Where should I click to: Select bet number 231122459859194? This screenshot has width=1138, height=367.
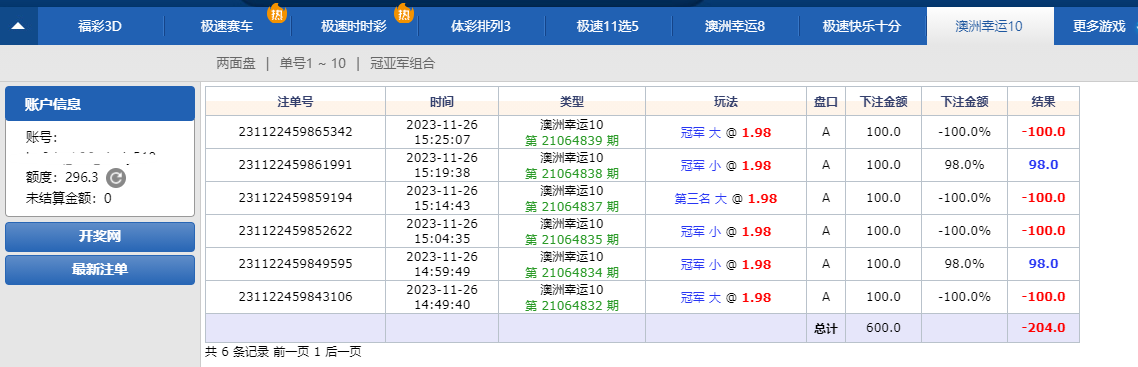pos(295,197)
